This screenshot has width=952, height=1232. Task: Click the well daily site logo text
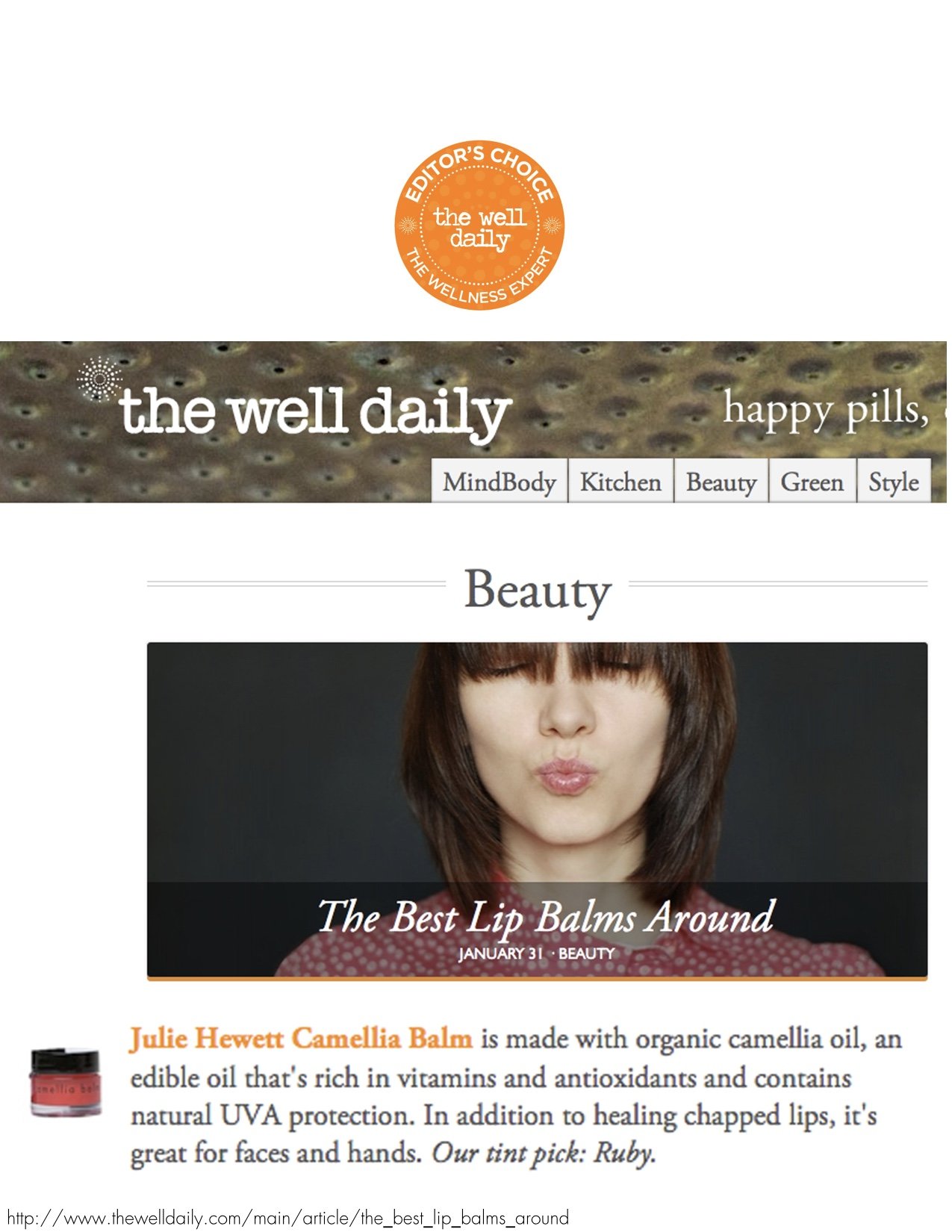314,411
